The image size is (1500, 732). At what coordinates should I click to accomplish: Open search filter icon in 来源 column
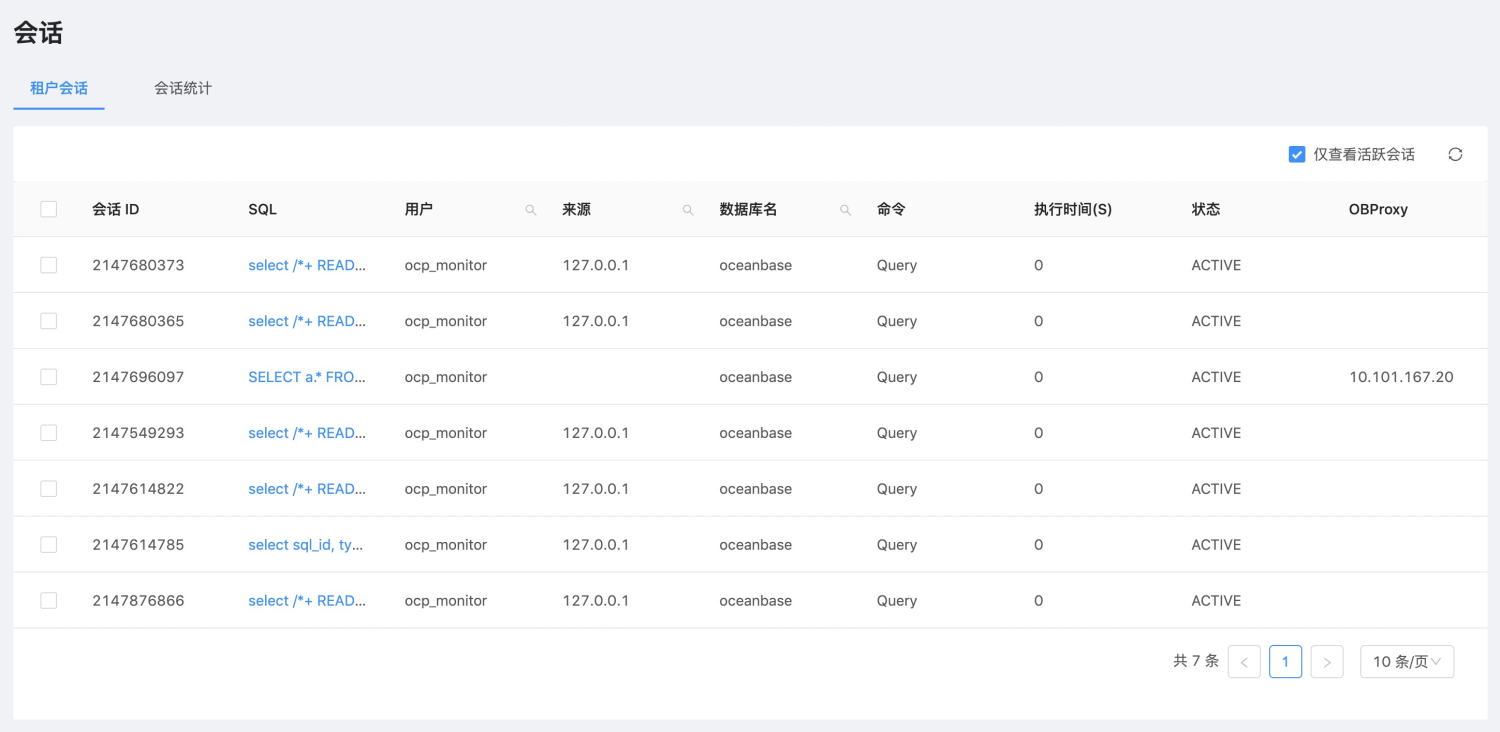tap(688, 210)
